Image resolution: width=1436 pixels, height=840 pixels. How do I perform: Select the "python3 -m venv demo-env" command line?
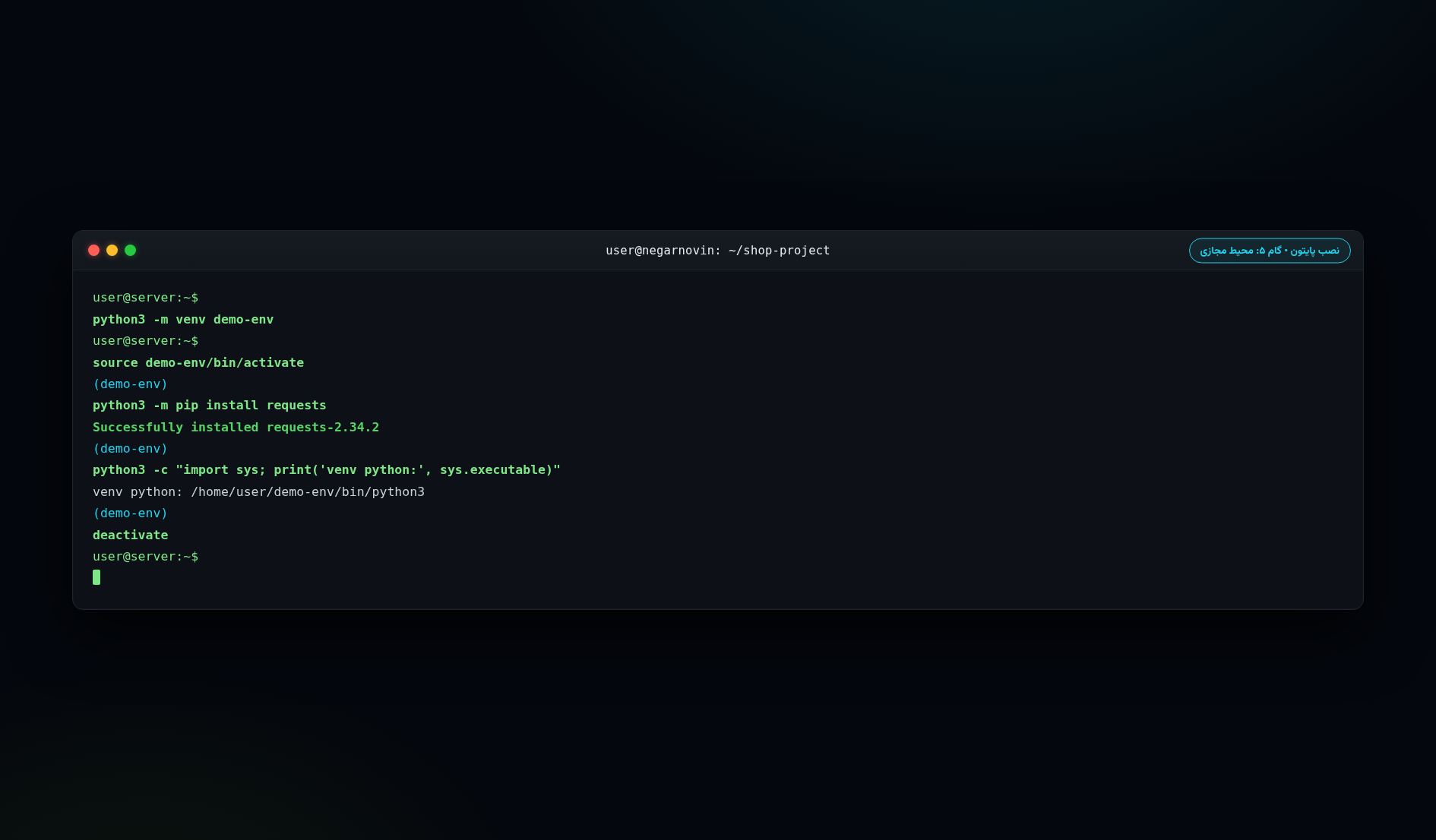click(183, 320)
